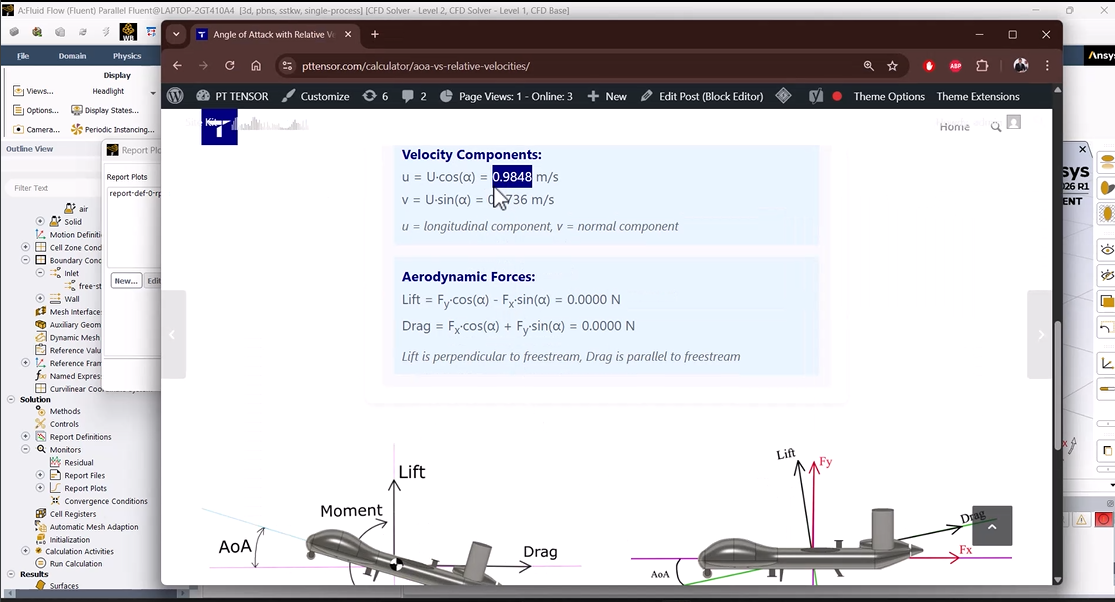Screen dimensions: 1115x602
Task: Collapse the Boundary Conditions tree node
Action: pyautogui.click(x=27, y=260)
